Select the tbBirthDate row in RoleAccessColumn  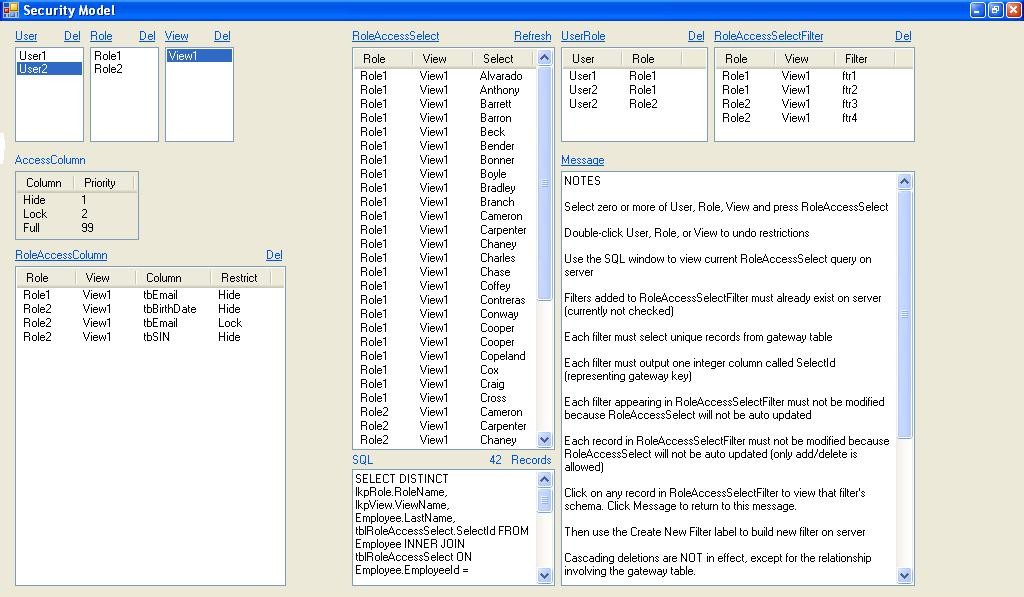[x=169, y=309]
